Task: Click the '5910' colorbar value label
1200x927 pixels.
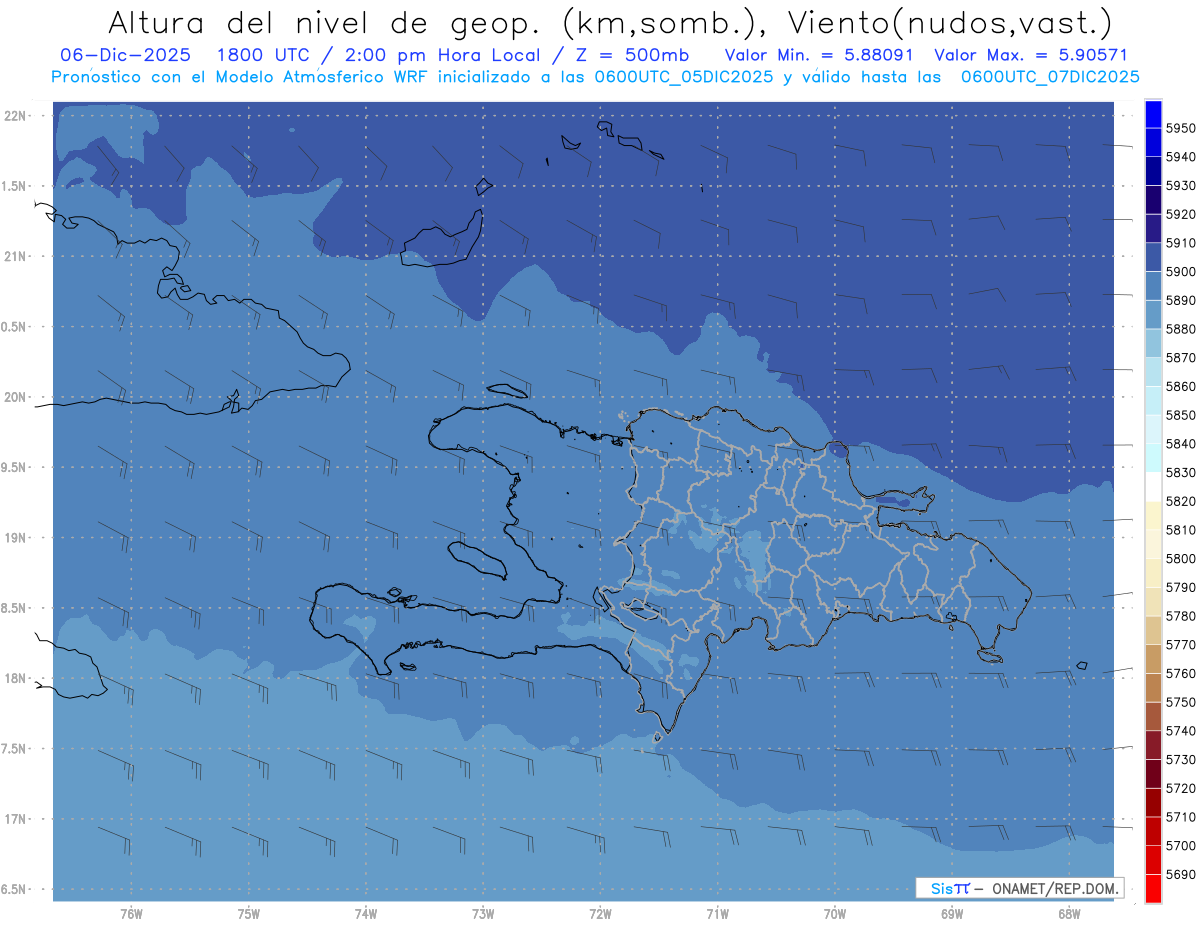Action: tap(1181, 243)
